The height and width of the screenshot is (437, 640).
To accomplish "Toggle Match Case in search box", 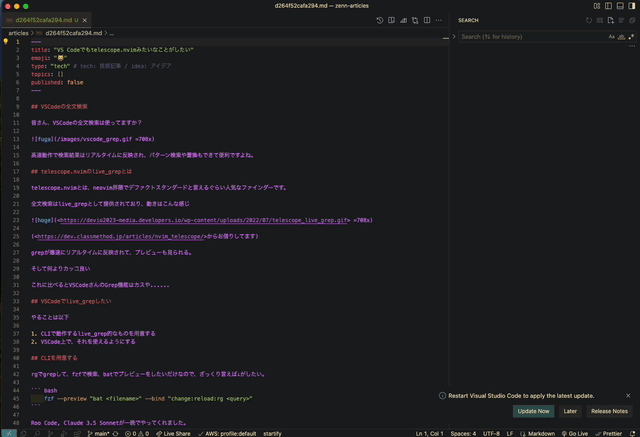I will pos(611,37).
